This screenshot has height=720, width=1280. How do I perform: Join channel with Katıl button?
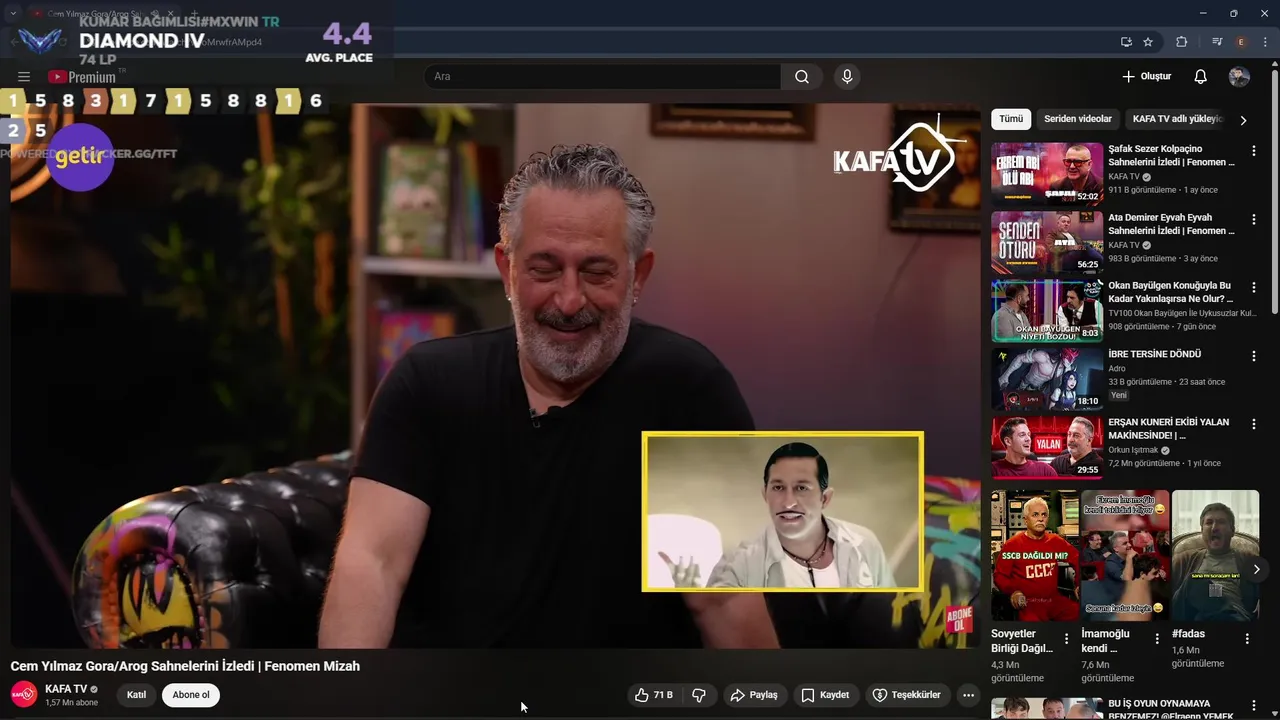point(136,695)
